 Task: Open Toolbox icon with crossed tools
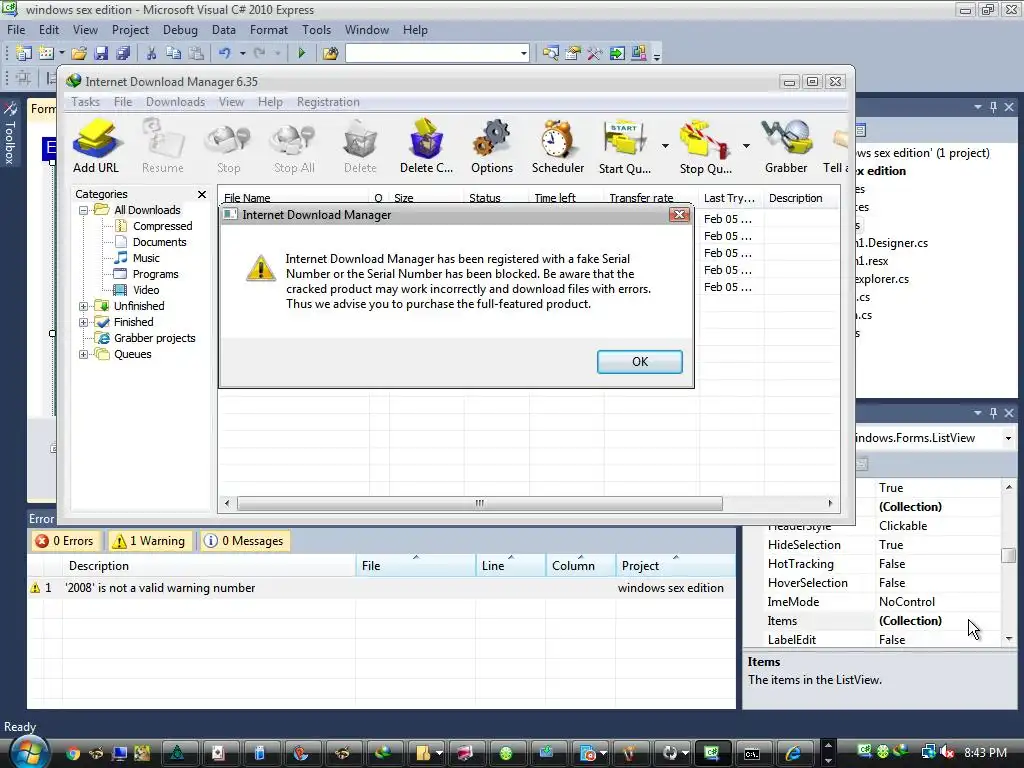[x=594, y=54]
